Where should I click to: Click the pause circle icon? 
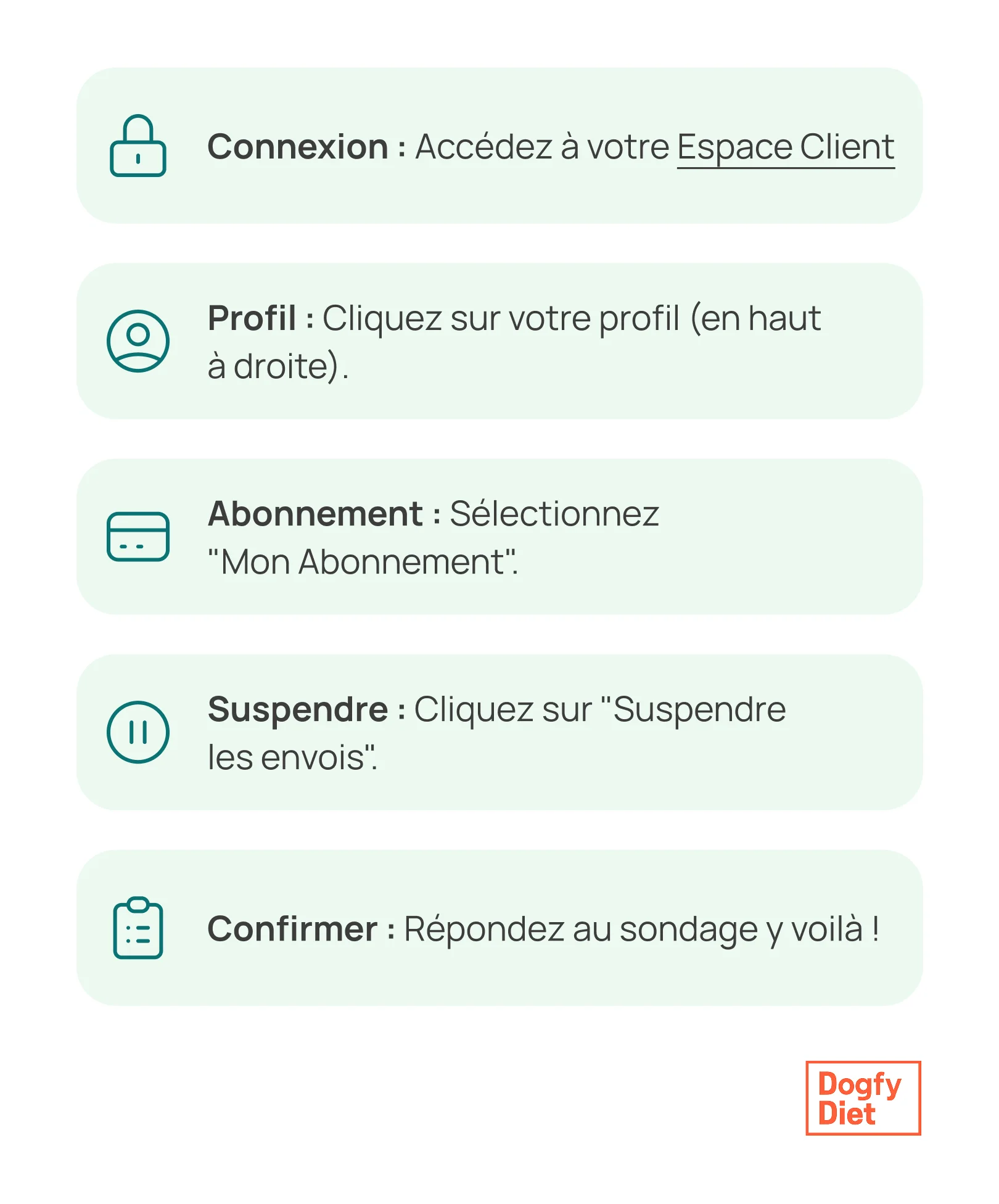click(138, 732)
